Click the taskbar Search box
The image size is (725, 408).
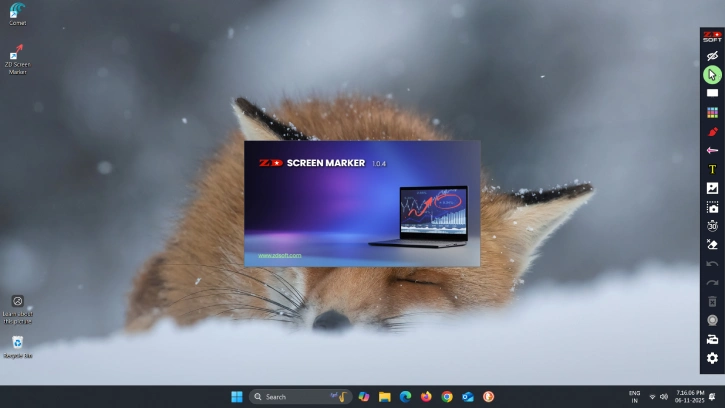click(x=301, y=397)
